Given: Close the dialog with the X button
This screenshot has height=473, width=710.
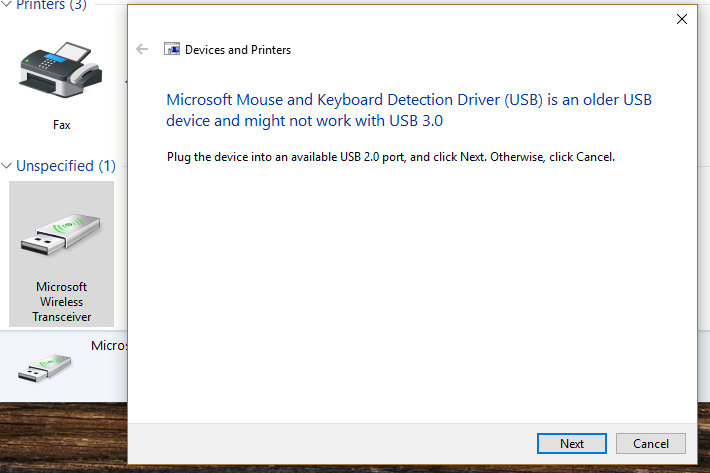Looking at the screenshot, I should tap(681, 19).
